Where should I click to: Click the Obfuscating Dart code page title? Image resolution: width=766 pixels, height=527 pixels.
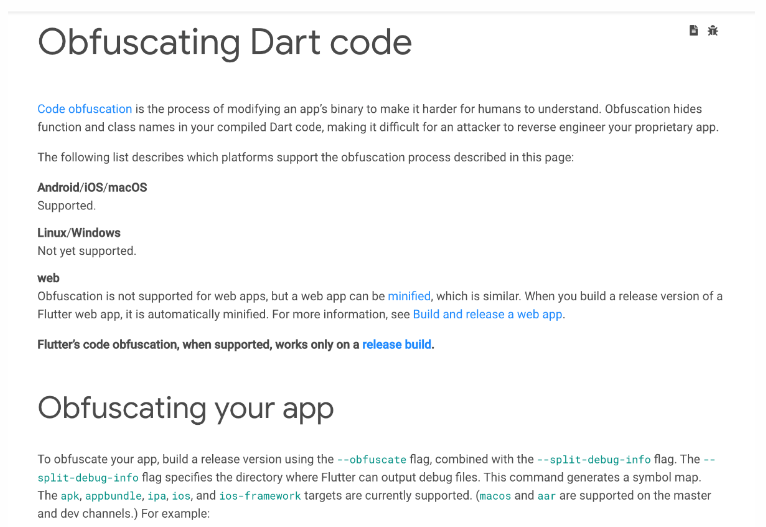click(225, 42)
